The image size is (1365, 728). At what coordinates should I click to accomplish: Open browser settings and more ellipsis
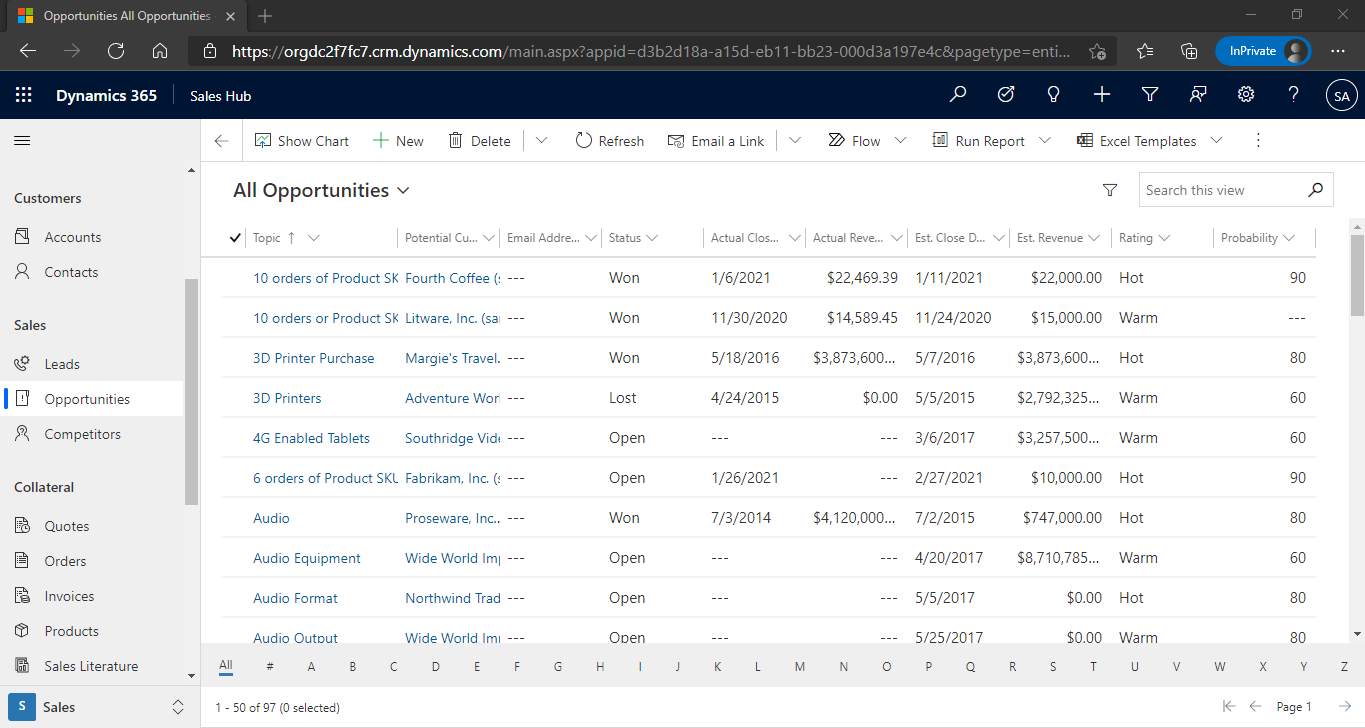click(x=1338, y=51)
